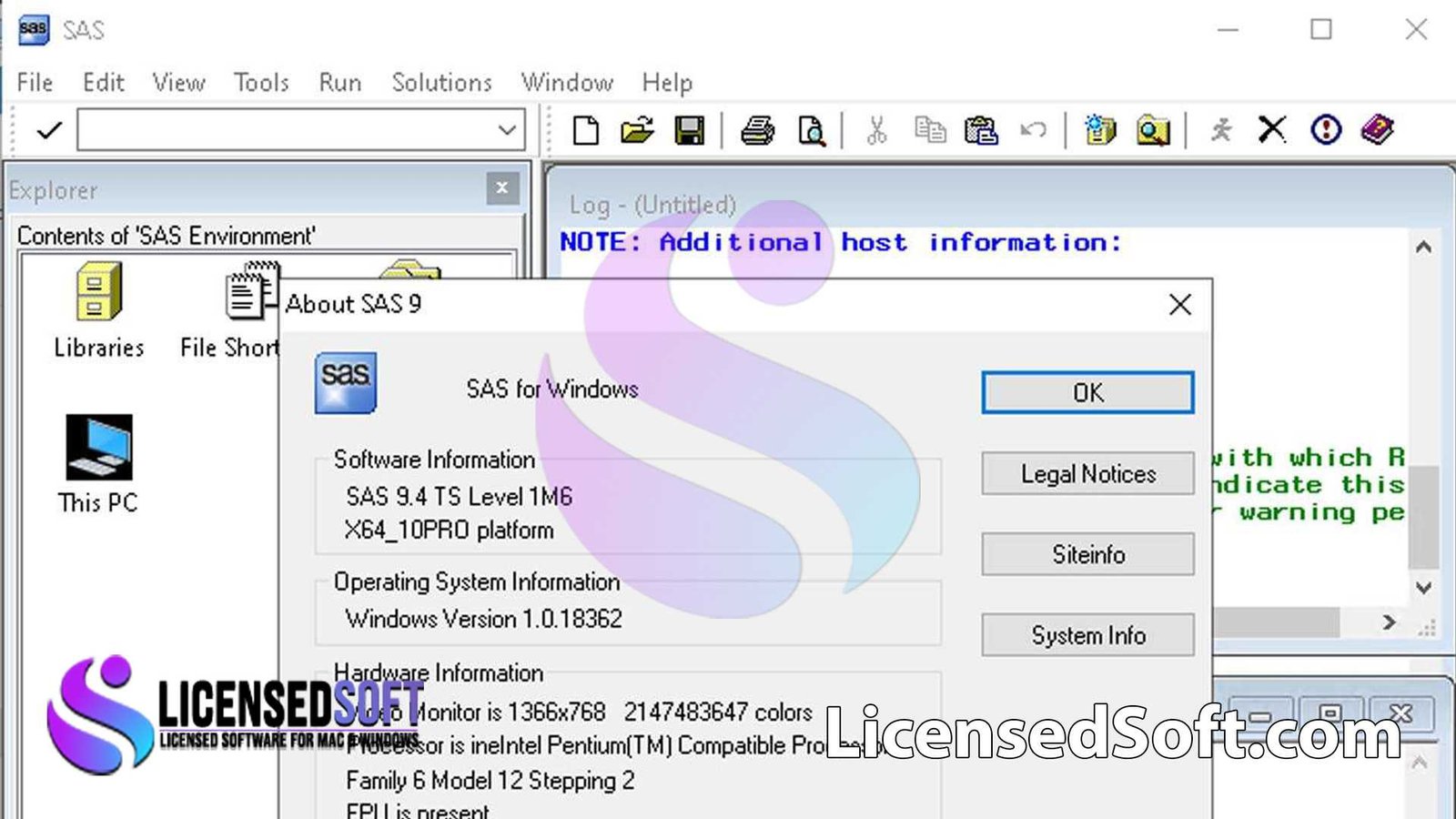Click the Print icon on the toolbar
The image size is (1456, 819).
pos(756,129)
